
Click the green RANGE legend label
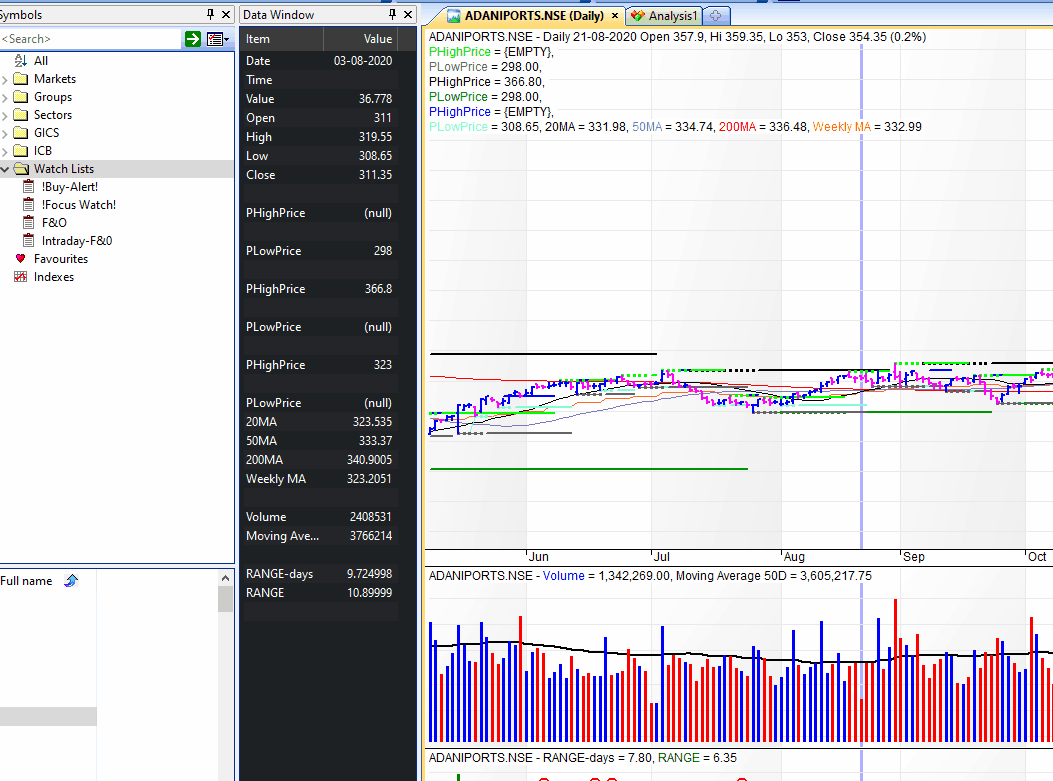(678, 758)
